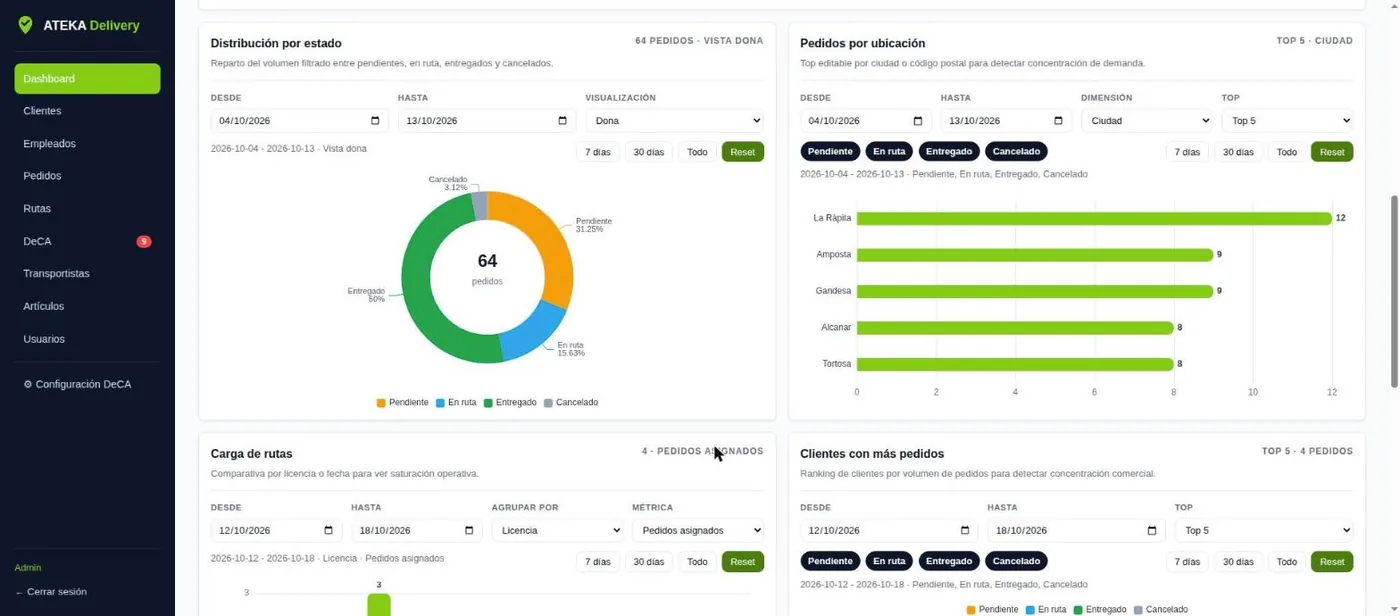Click 30 días in Pedidos por ubicación
This screenshot has height=616, width=1400.
point(1238,152)
